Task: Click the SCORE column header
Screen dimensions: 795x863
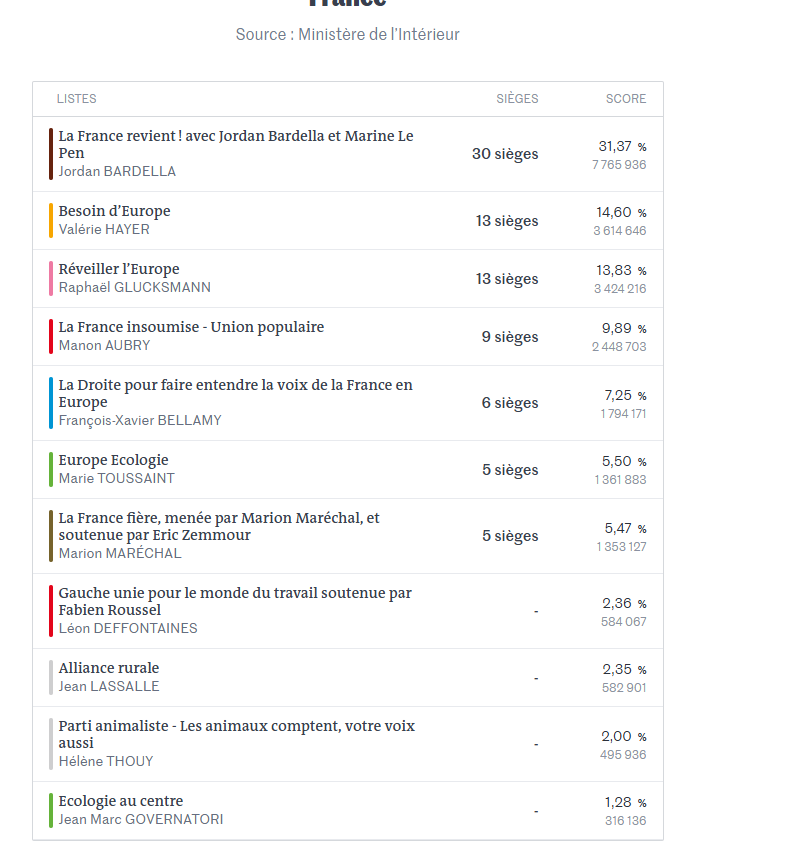Action: click(x=626, y=99)
